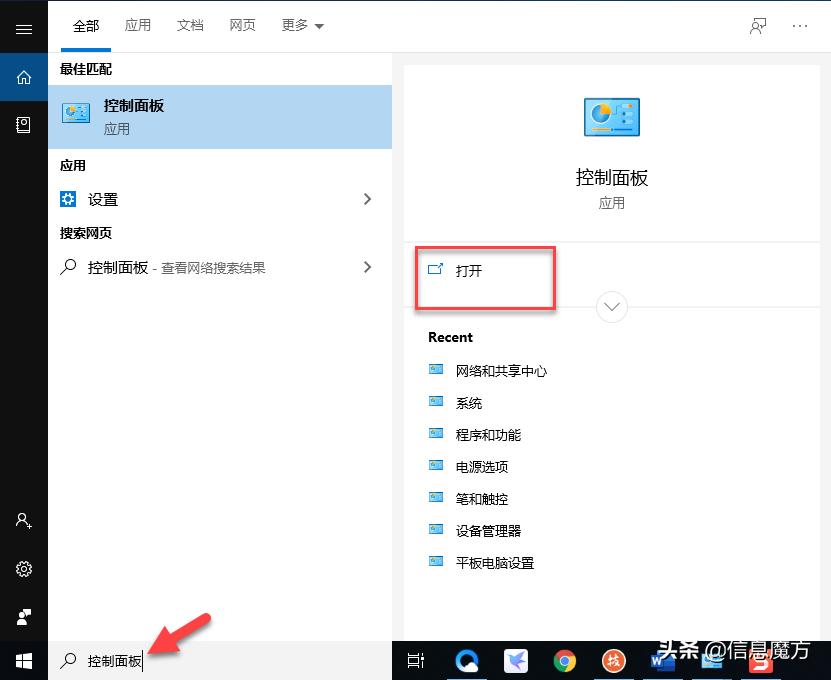Click the feedback icon above Start button
The height and width of the screenshot is (680, 831).
point(24,617)
